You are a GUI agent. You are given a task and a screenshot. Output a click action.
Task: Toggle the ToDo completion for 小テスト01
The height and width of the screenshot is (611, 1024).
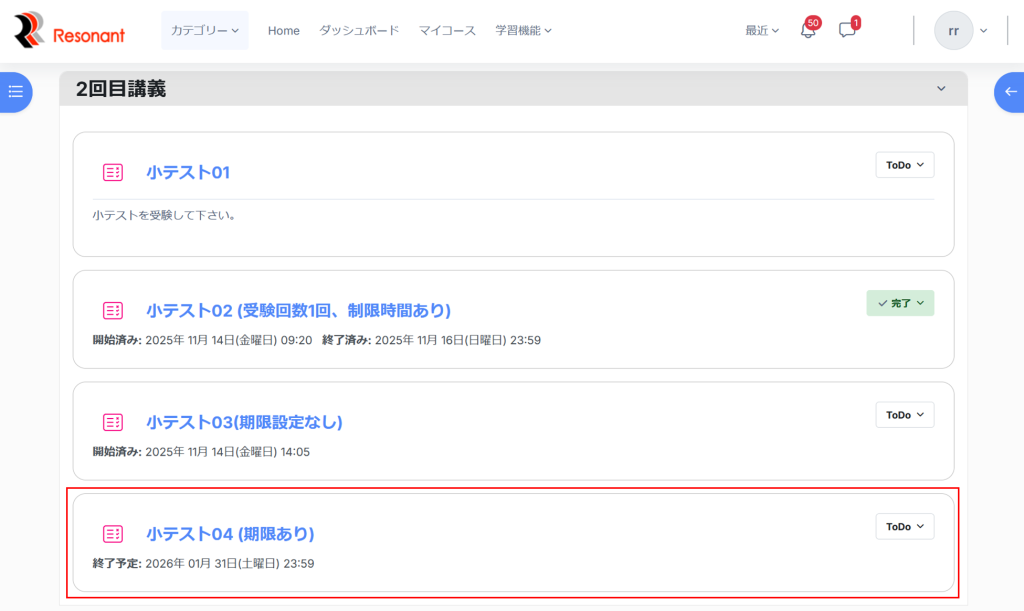[x=904, y=165]
